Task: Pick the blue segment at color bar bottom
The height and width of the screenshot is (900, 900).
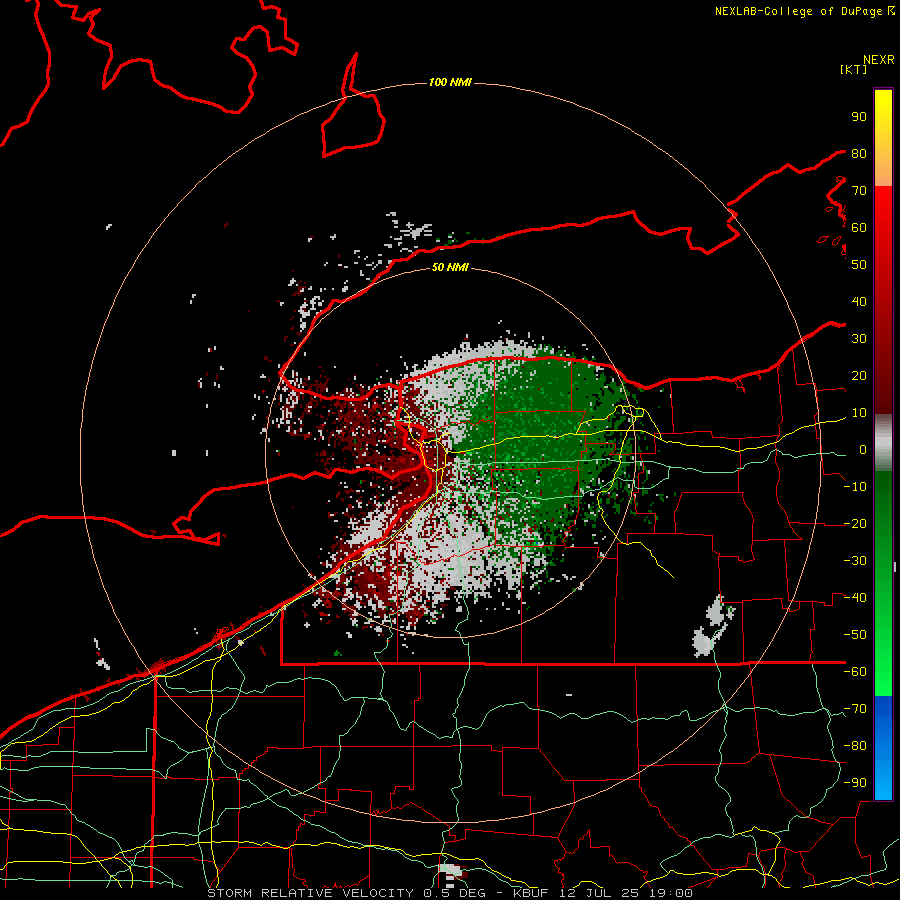Action: coord(883,748)
